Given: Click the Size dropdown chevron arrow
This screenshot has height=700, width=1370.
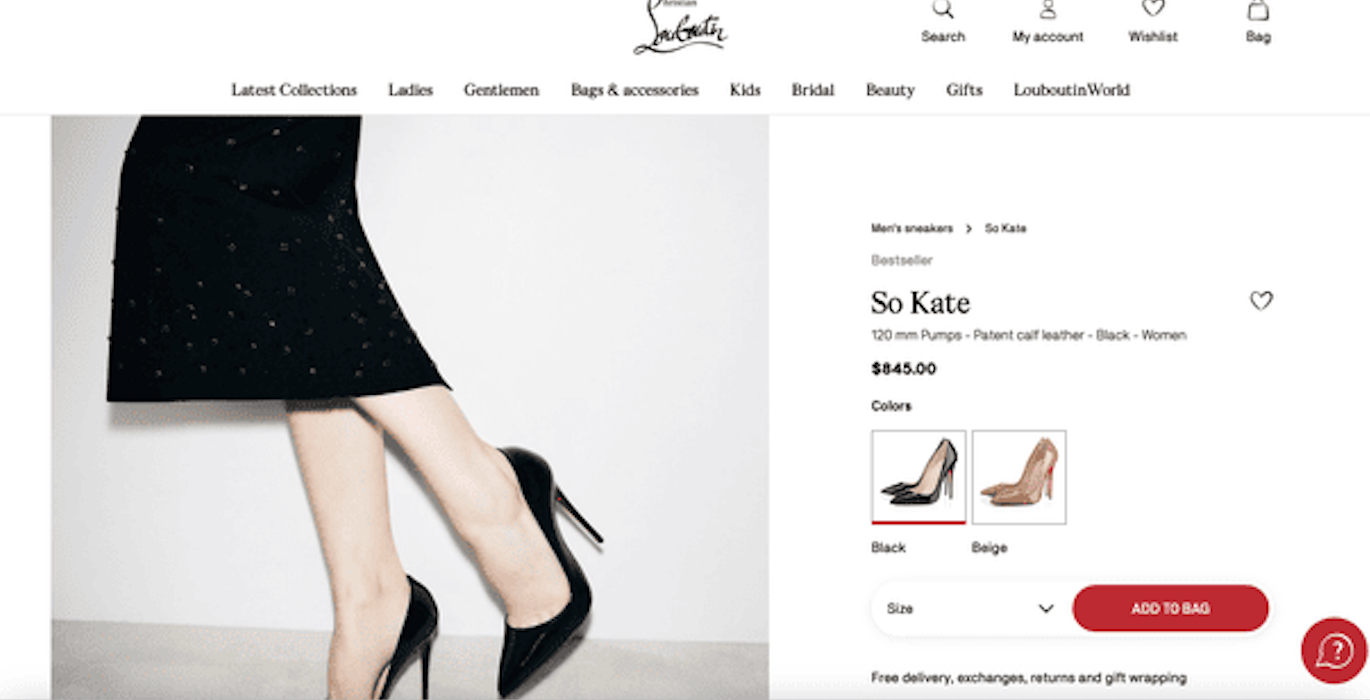Looking at the screenshot, I should (1046, 608).
